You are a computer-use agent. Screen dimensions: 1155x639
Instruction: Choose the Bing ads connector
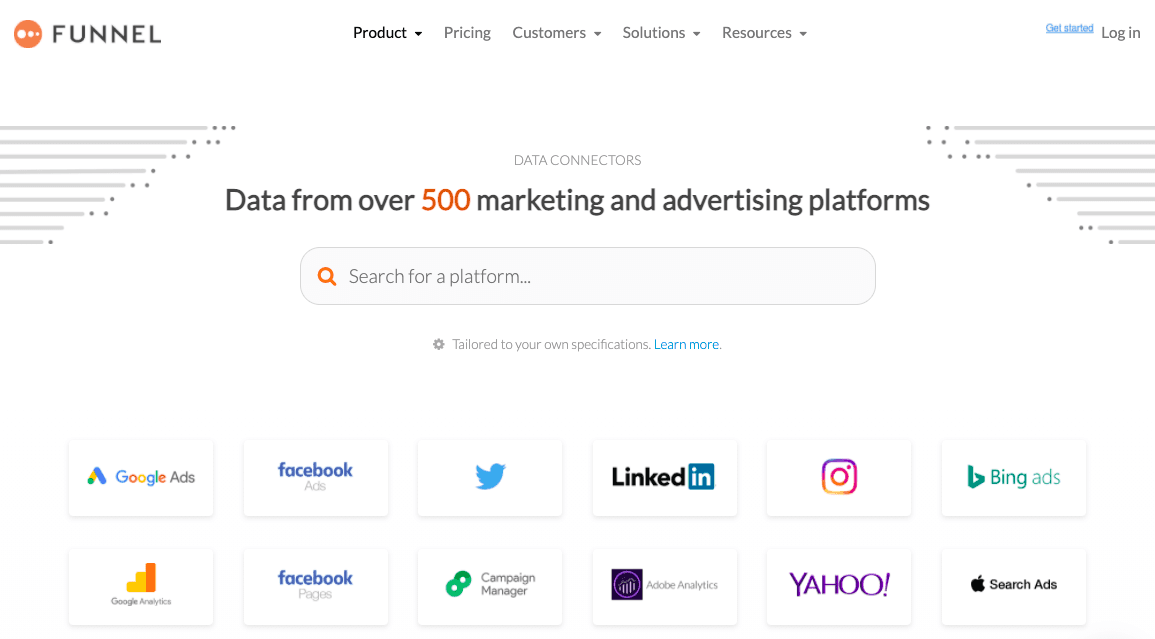1013,477
